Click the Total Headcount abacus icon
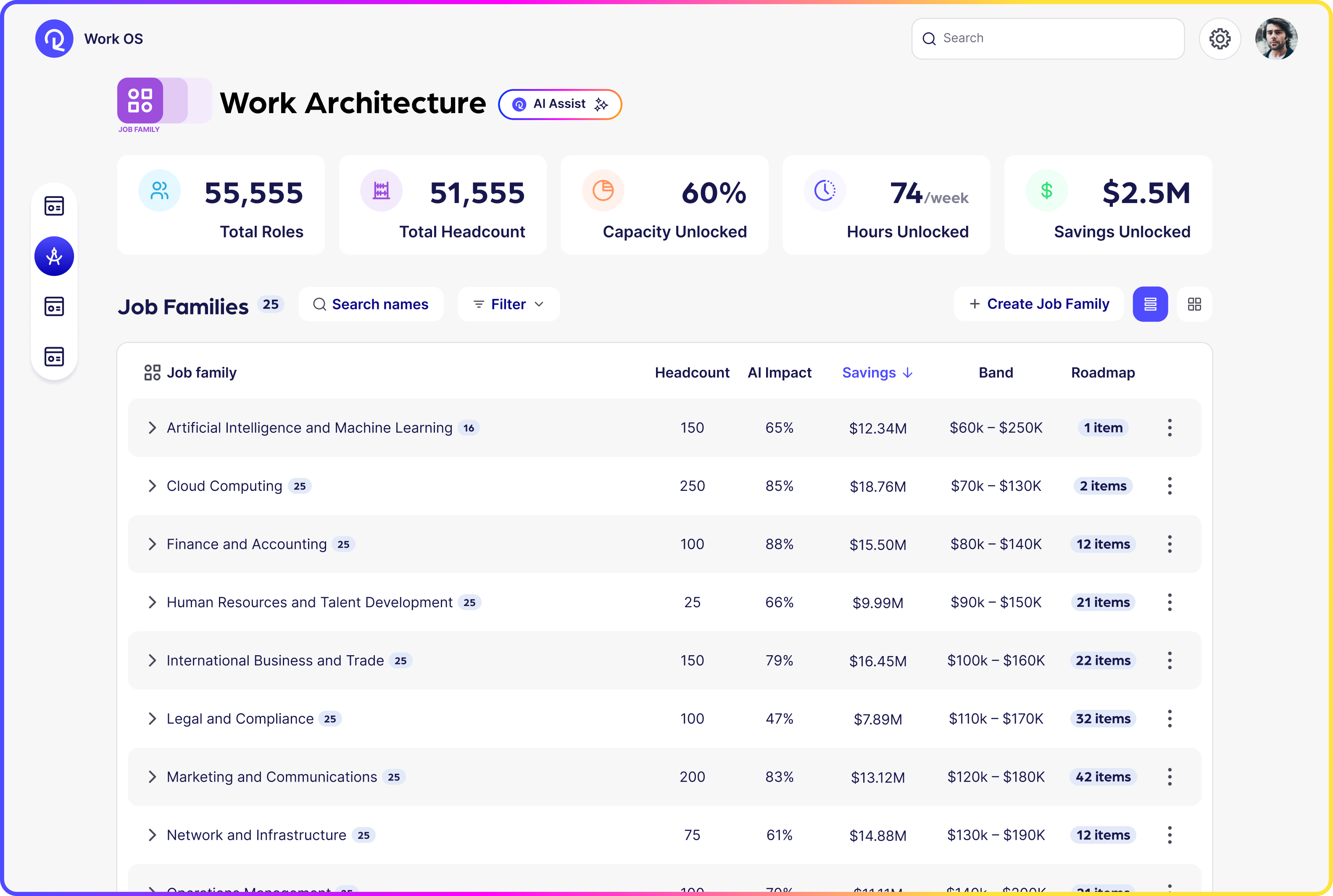Viewport: 1333px width, 896px height. coord(381,190)
